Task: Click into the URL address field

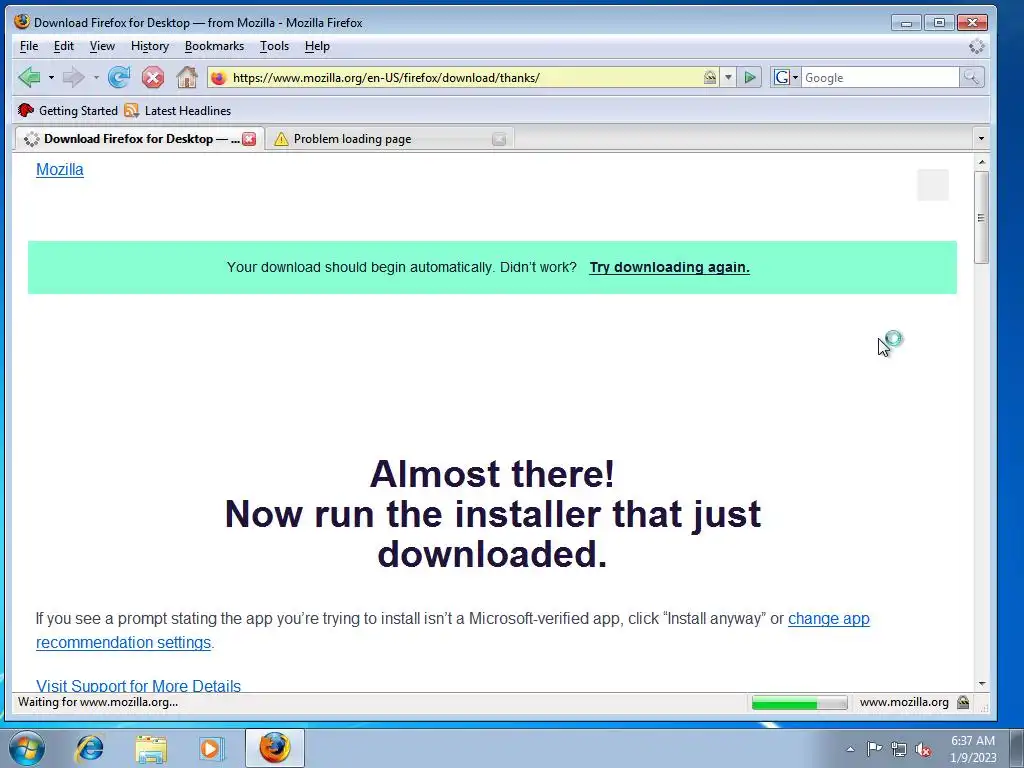Action: click(x=464, y=78)
